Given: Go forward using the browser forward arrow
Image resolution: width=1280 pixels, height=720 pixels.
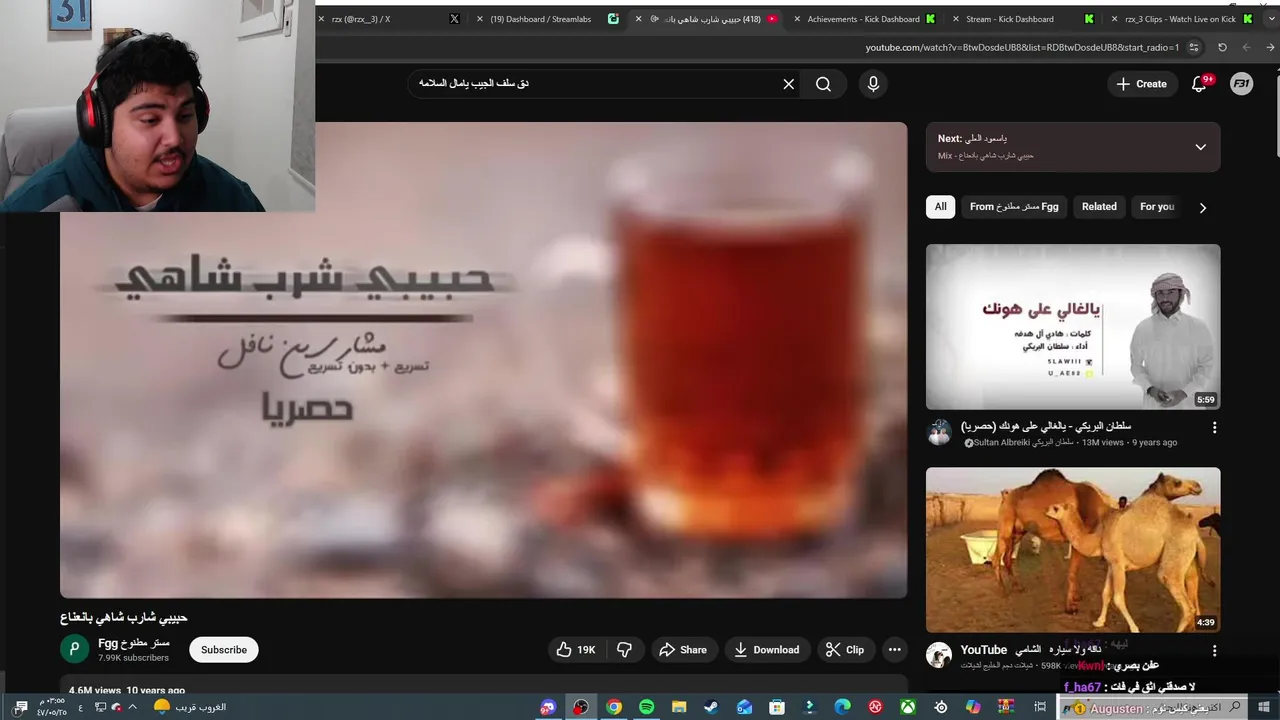Looking at the screenshot, I should (x=1246, y=47).
